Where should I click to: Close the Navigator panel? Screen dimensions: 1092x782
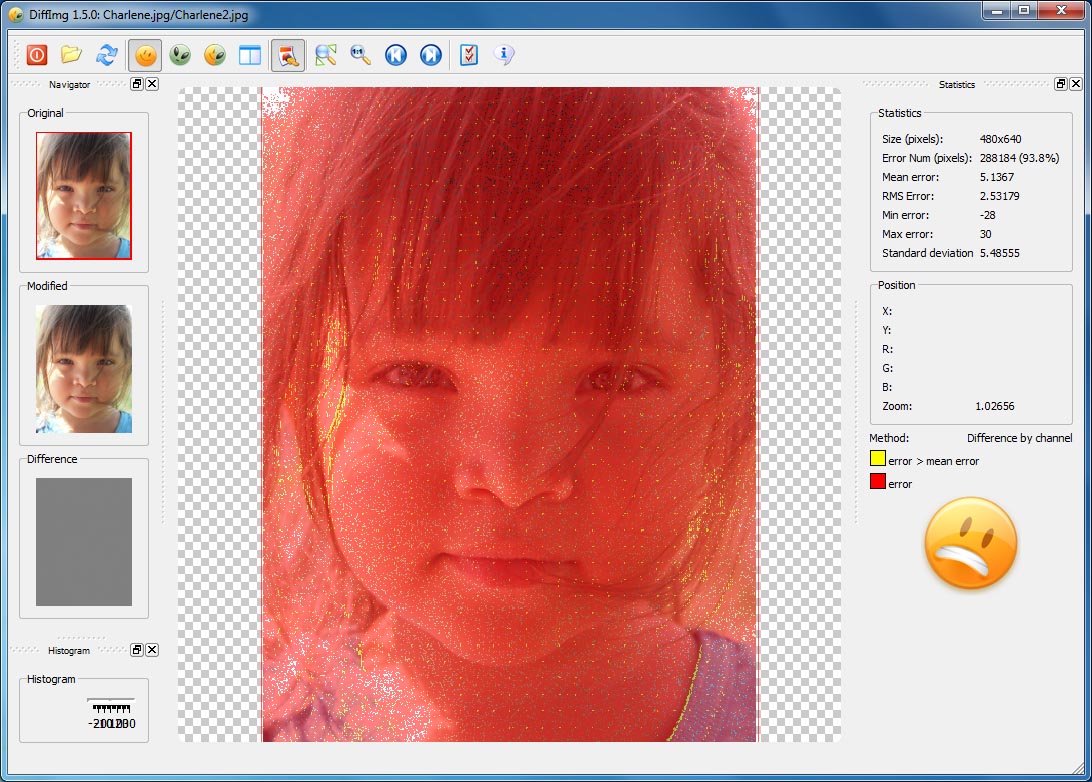tap(152, 85)
